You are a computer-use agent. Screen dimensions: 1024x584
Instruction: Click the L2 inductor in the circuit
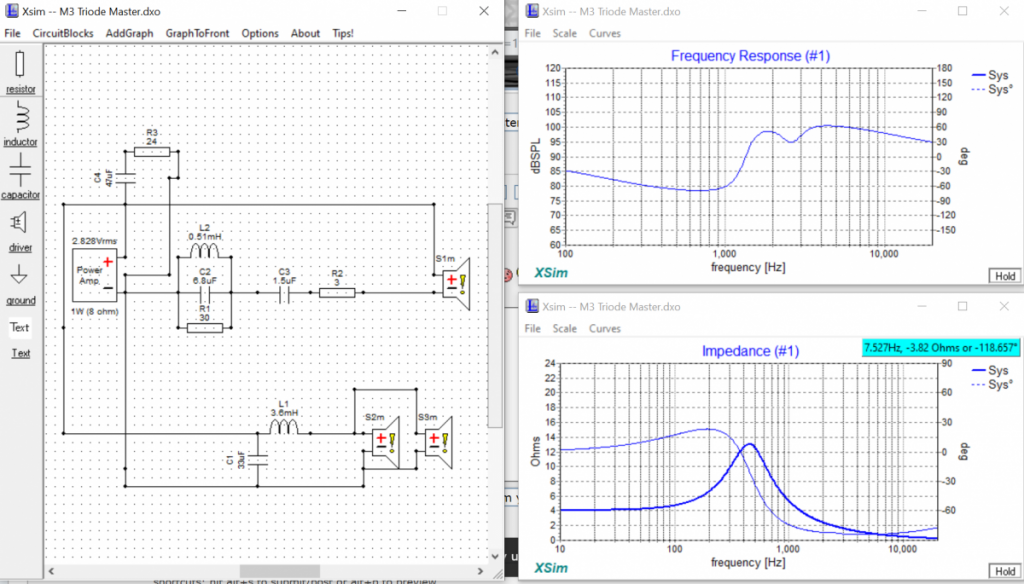pos(204,252)
